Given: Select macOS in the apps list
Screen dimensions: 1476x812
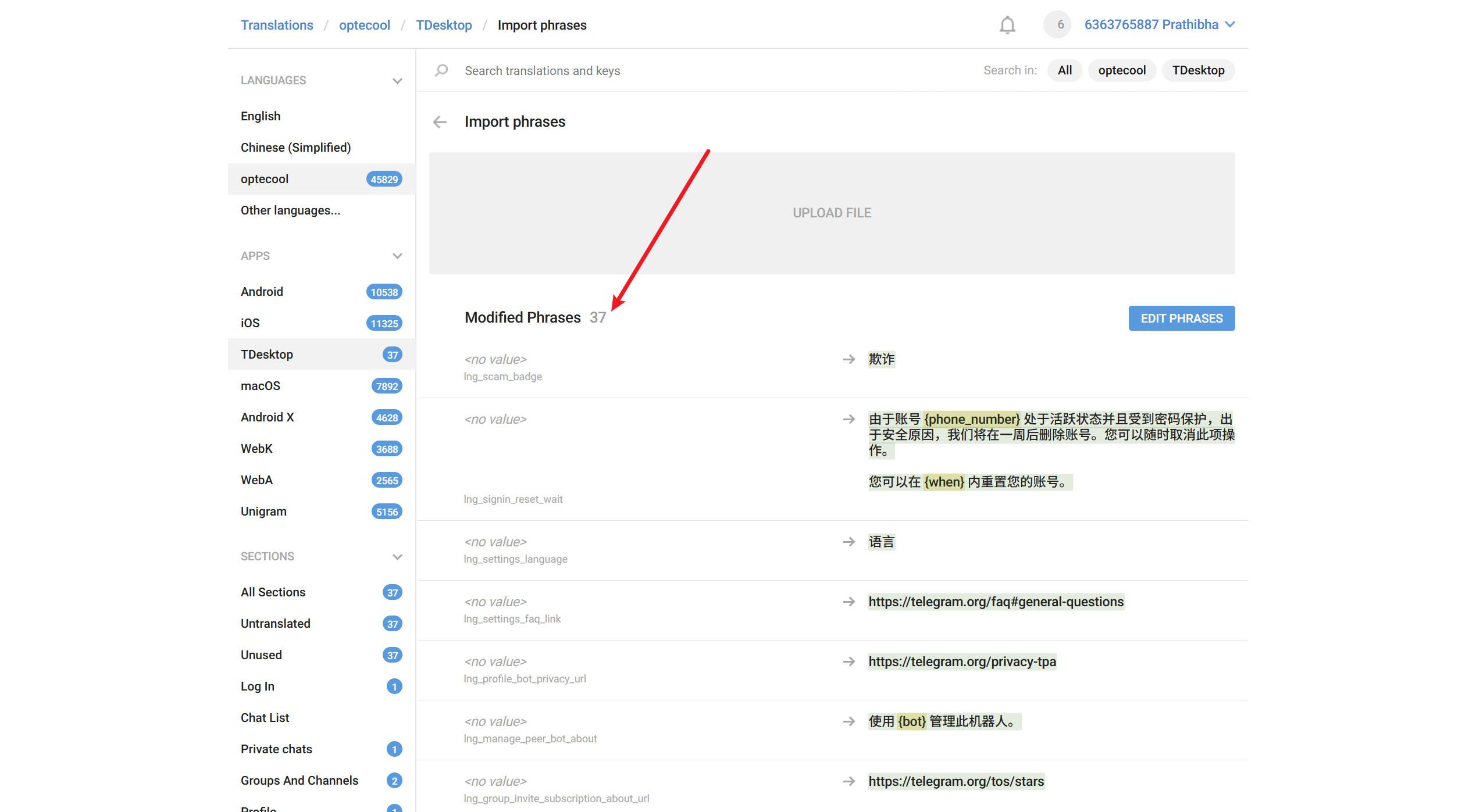Looking at the screenshot, I should 261,386.
